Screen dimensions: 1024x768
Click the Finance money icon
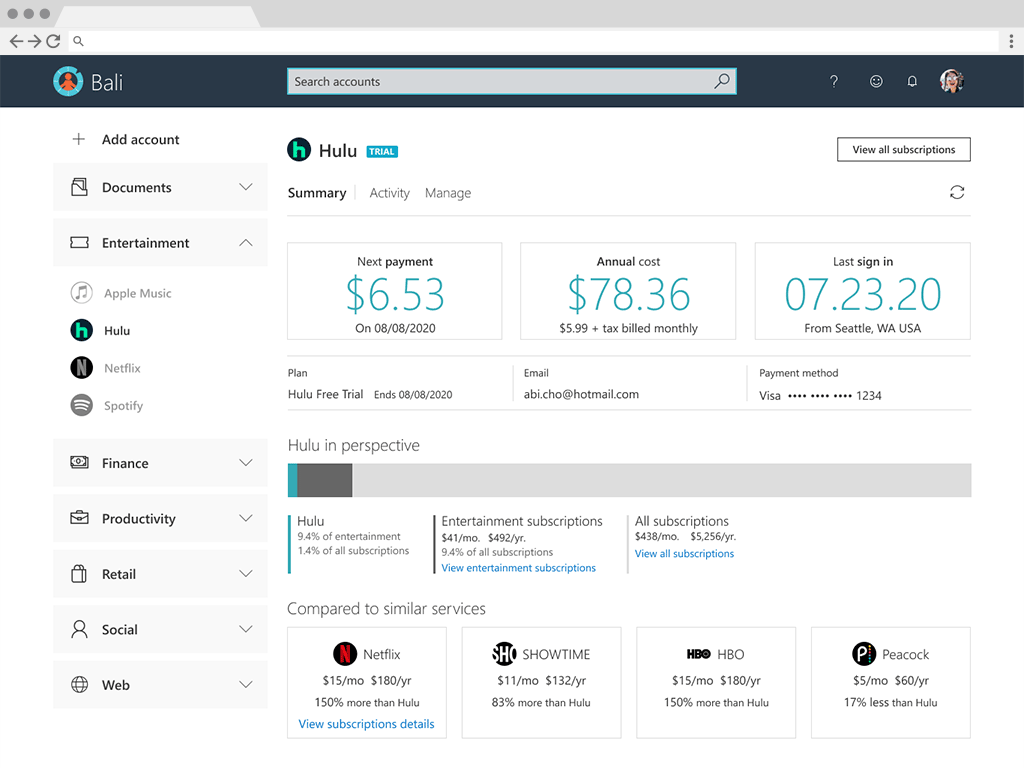[x=79, y=462]
